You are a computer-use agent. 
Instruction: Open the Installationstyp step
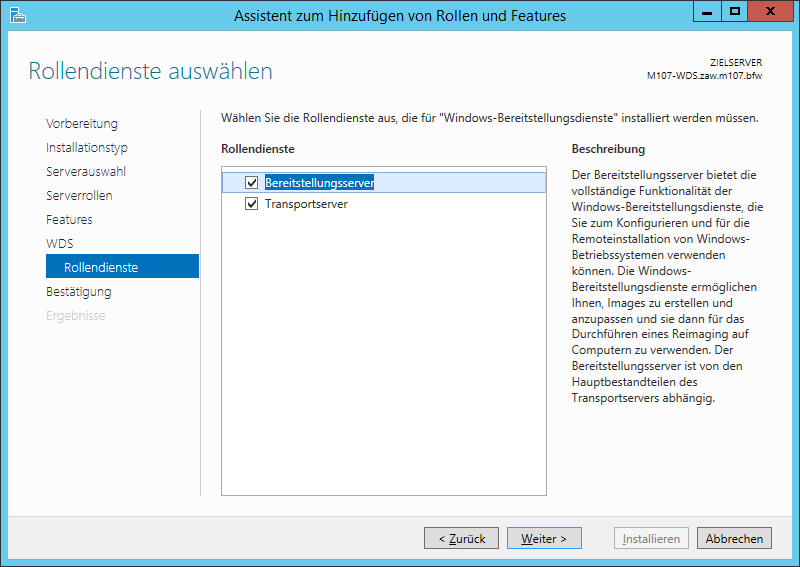87,148
